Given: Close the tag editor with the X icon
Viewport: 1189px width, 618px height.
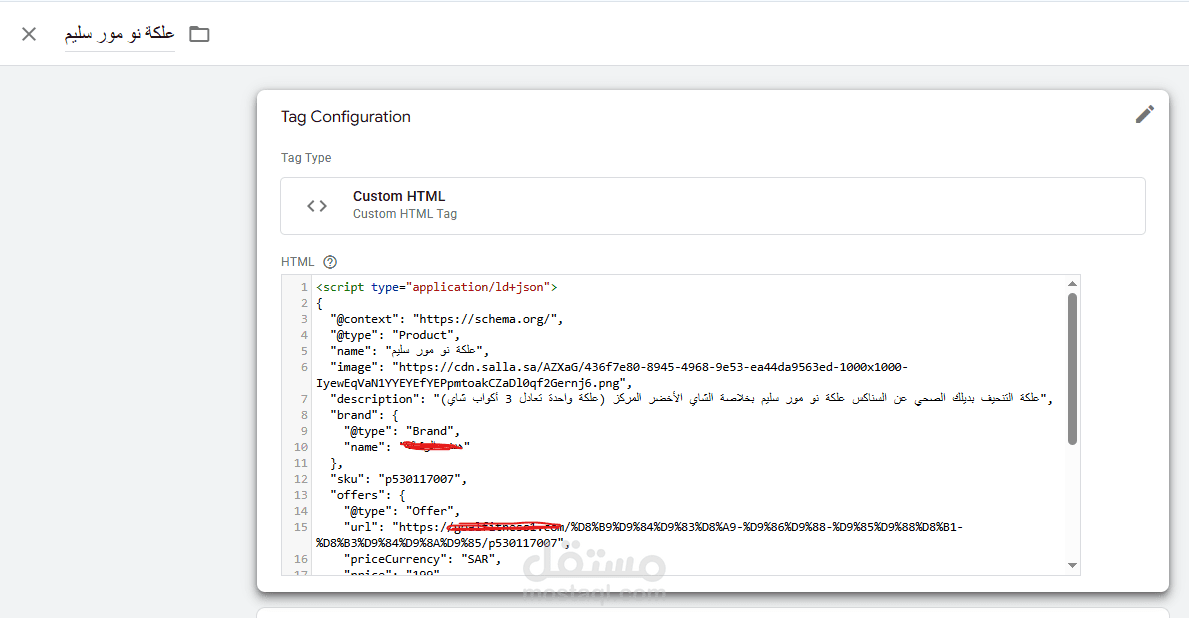Looking at the screenshot, I should (x=29, y=34).
